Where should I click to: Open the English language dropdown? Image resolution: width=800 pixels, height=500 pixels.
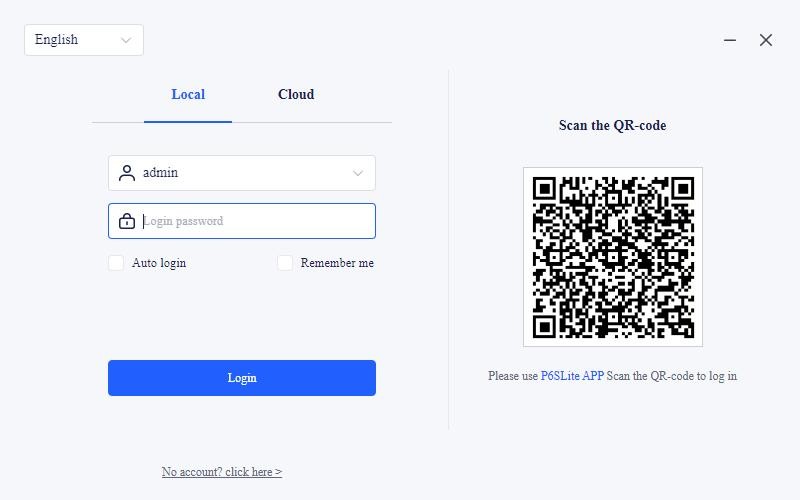pyautogui.click(x=83, y=40)
